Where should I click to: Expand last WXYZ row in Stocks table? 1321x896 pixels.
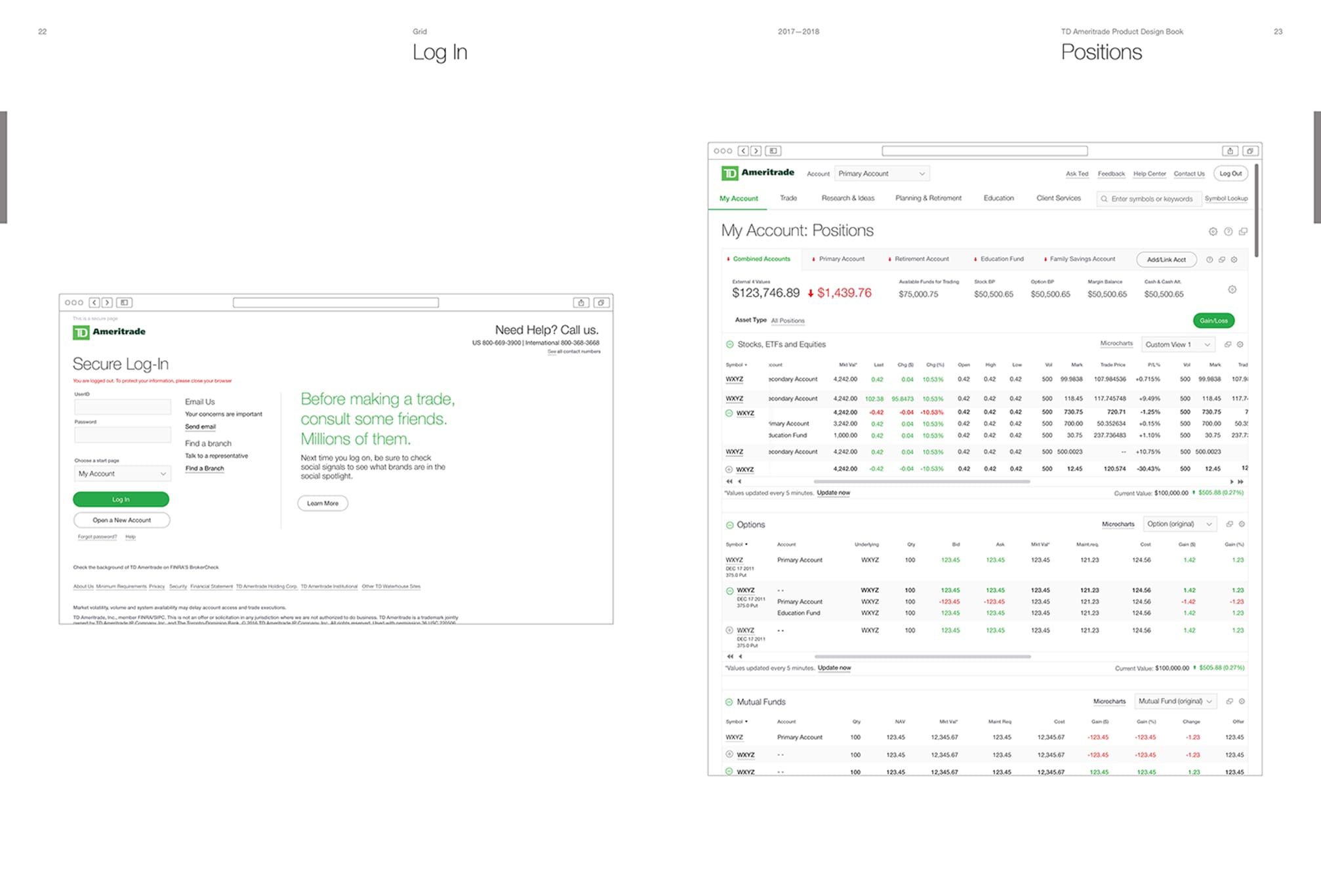(729, 470)
